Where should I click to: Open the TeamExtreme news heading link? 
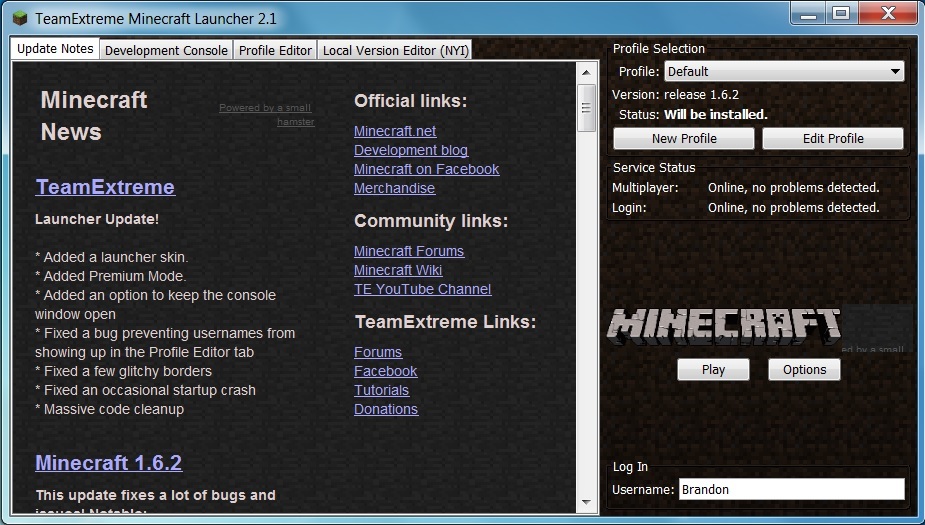(x=105, y=187)
